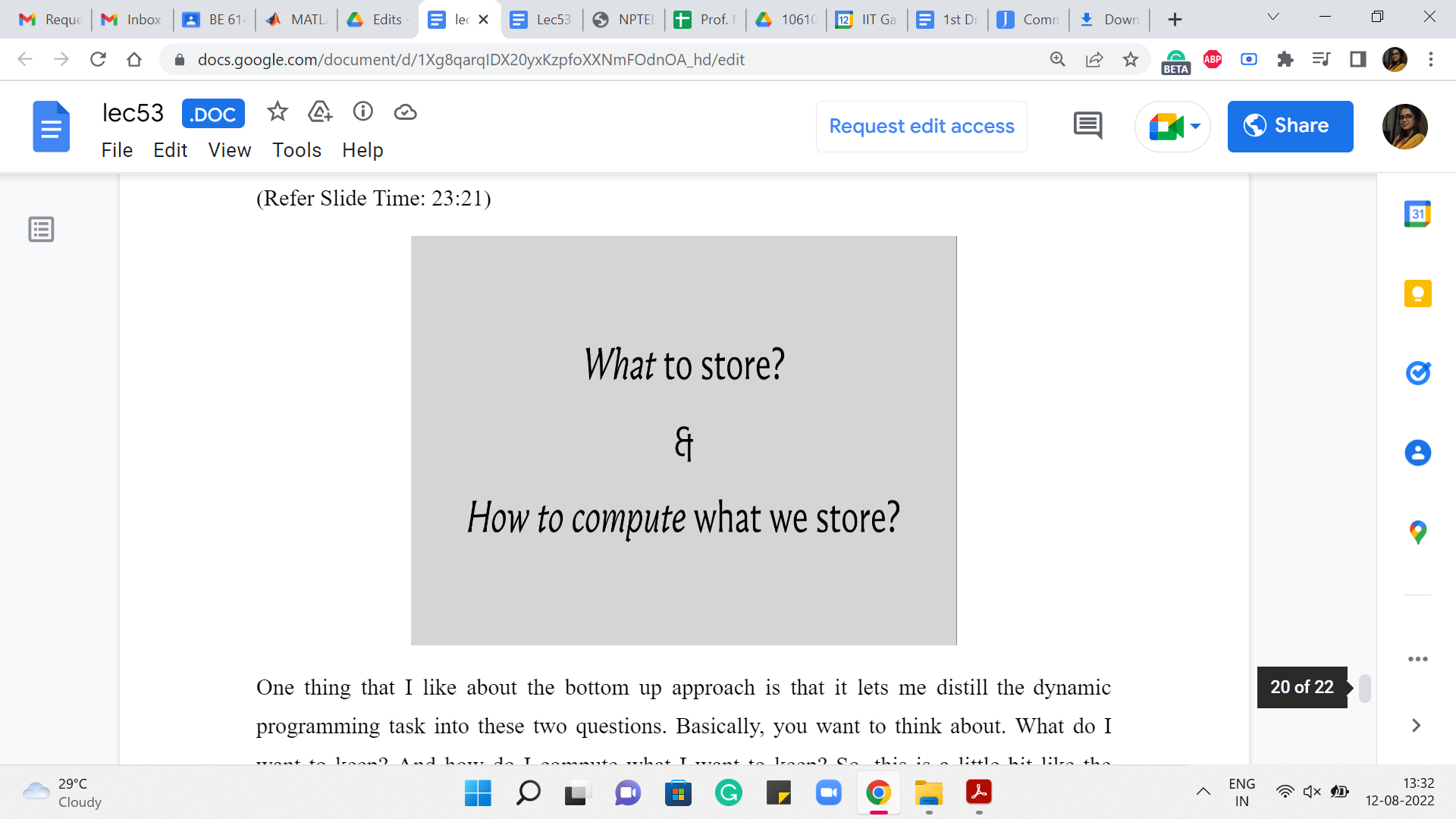Open Google Keep side panel

pos(1417,293)
